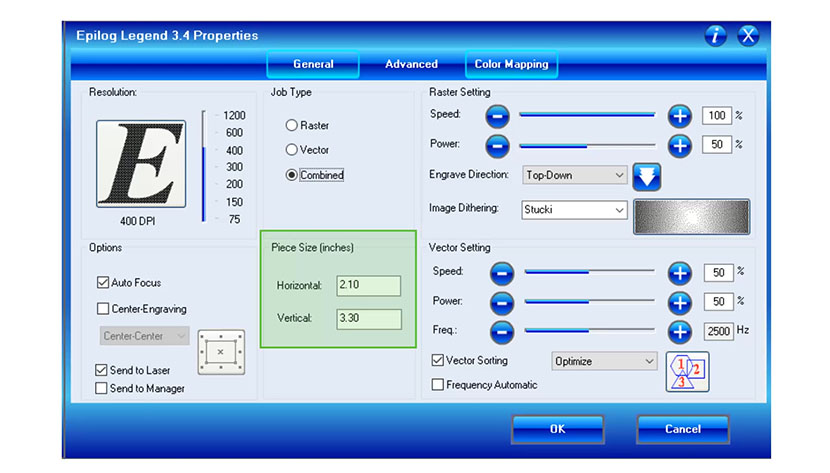The image size is (830, 473).
Task: Disable the Auto Focus checkbox
Action: point(103,283)
